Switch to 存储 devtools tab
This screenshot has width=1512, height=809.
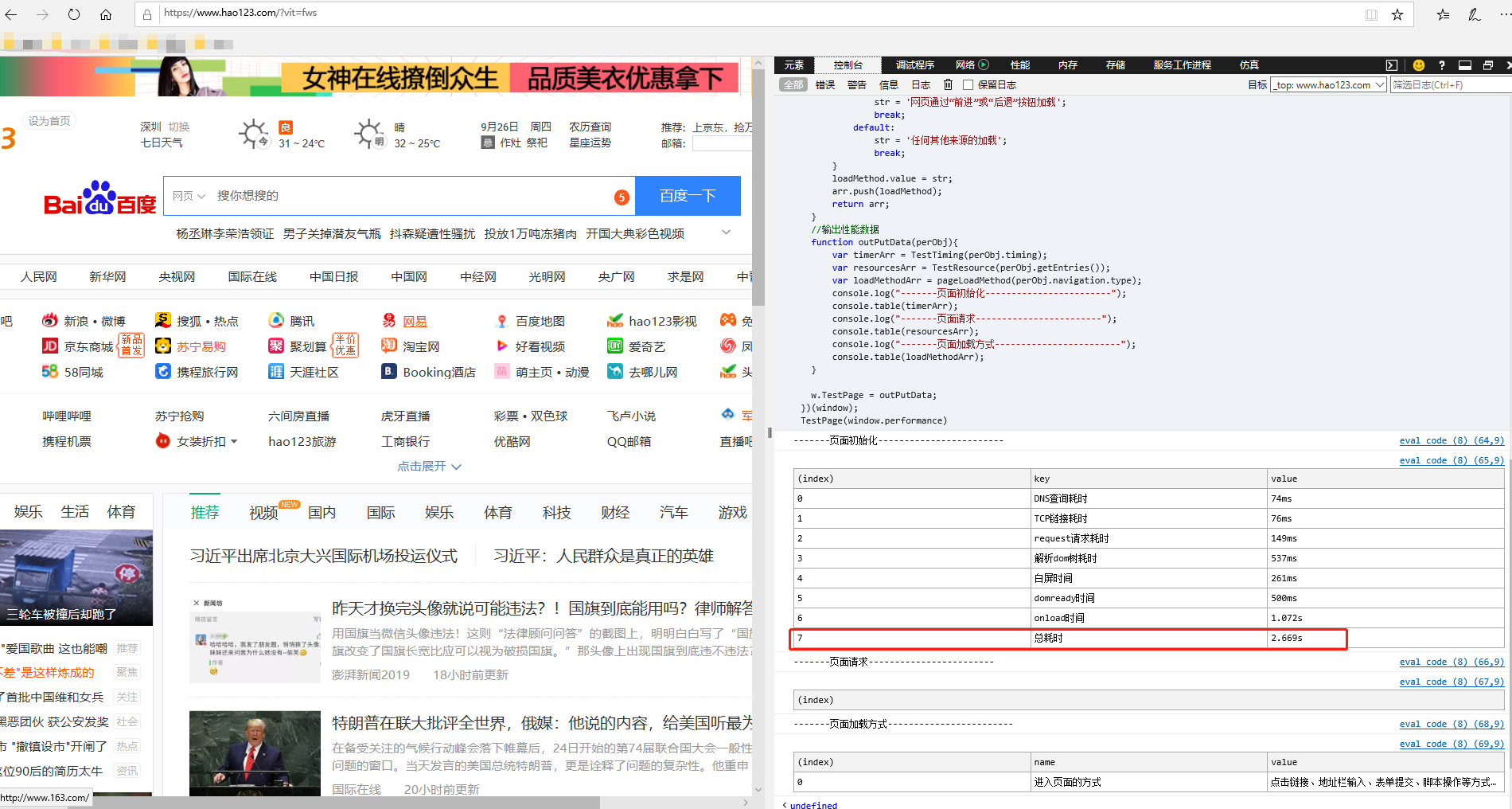[1116, 65]
